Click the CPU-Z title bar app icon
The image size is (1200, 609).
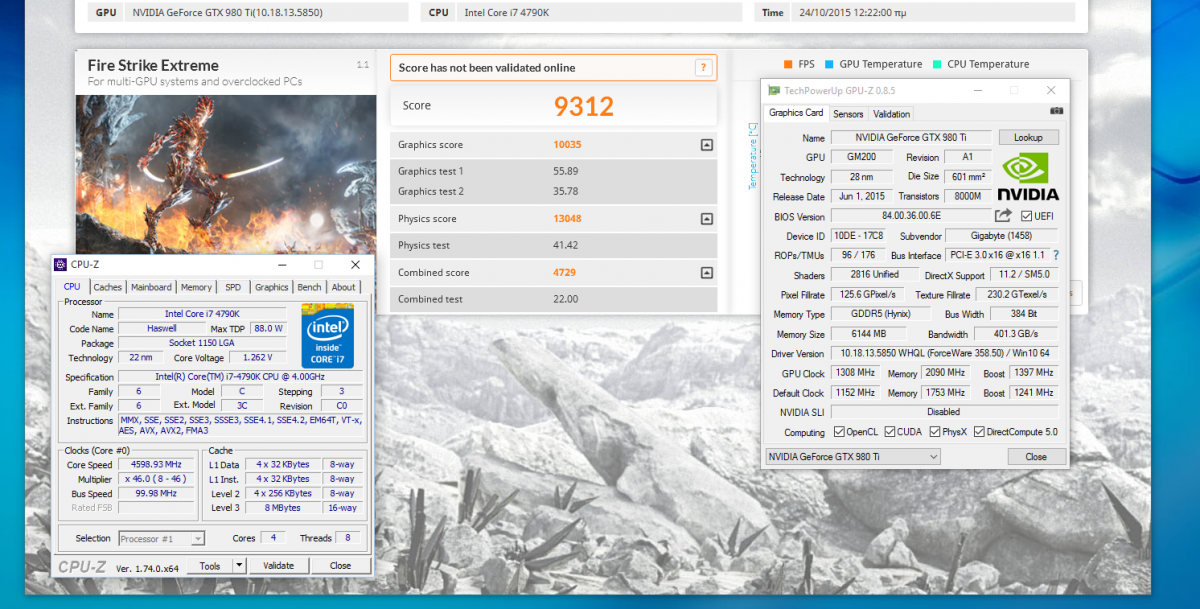[x=61, y=264]
